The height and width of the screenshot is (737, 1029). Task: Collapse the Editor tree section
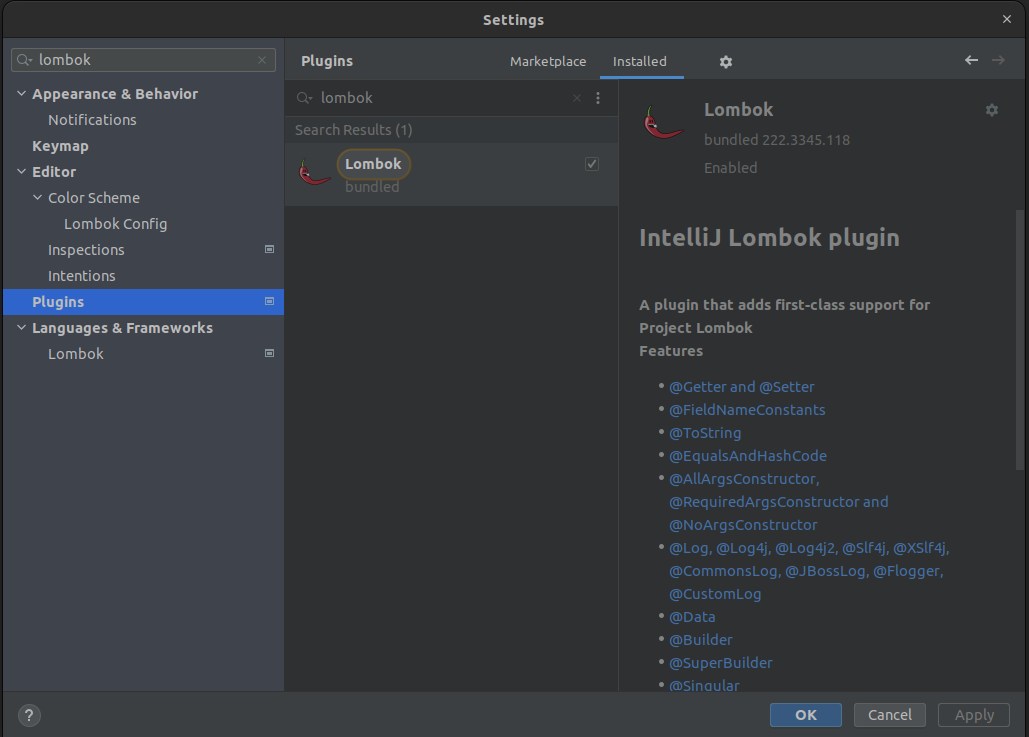pos(22,172)
